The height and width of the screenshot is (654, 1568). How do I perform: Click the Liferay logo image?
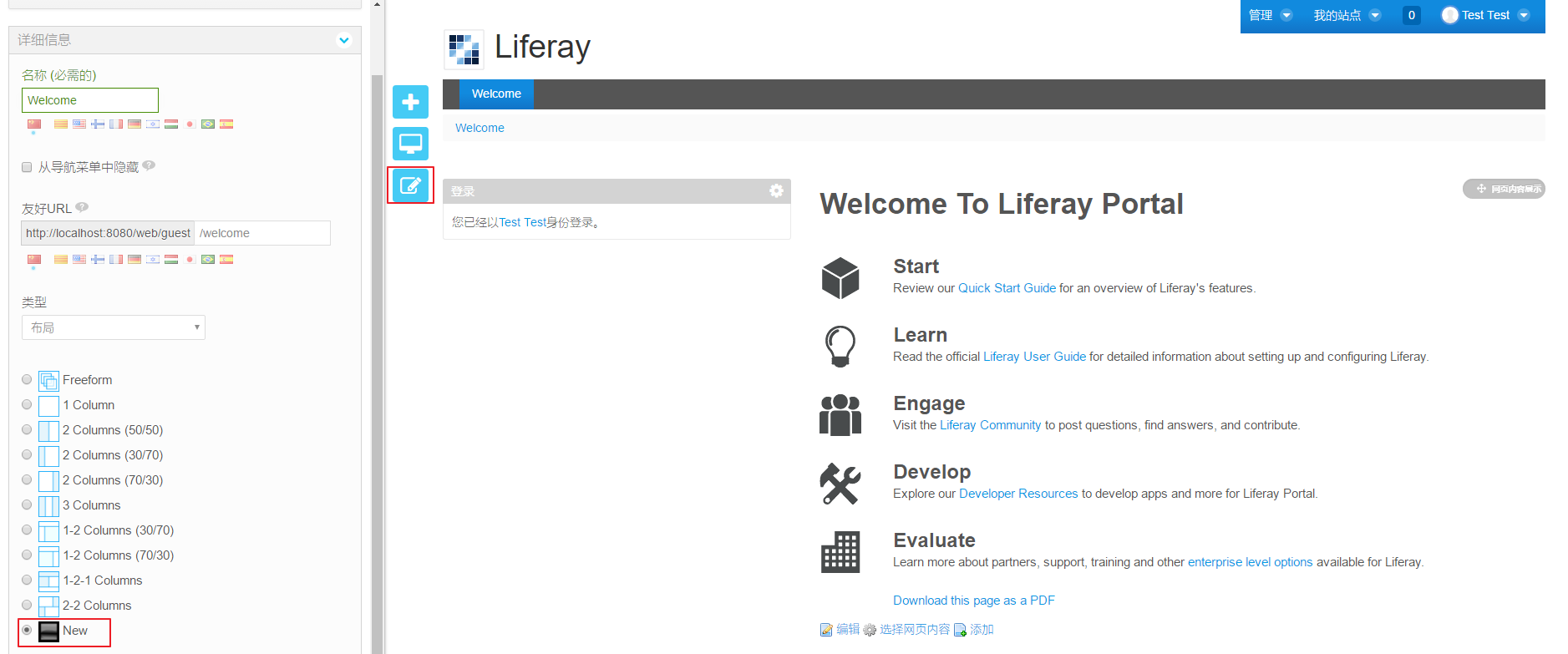pos(464,49)
